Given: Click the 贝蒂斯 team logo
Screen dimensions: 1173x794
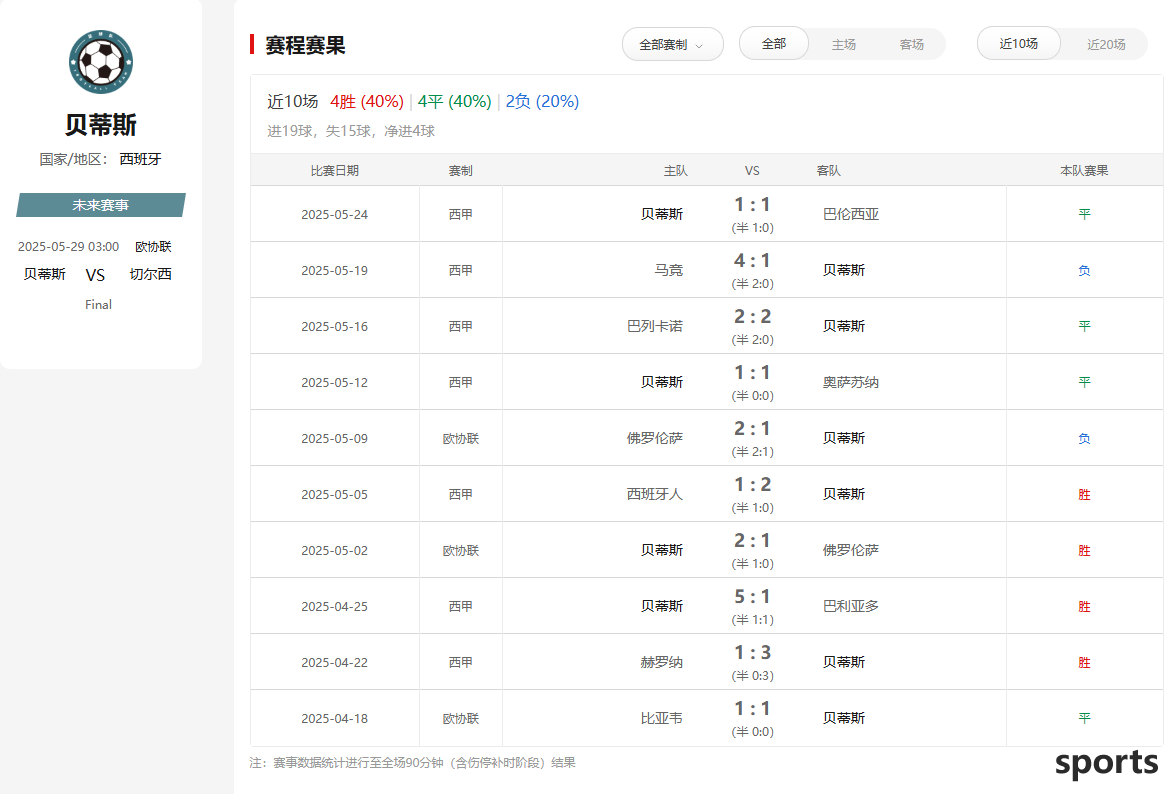Looking at the screenshot, I should tap(101, 62).
